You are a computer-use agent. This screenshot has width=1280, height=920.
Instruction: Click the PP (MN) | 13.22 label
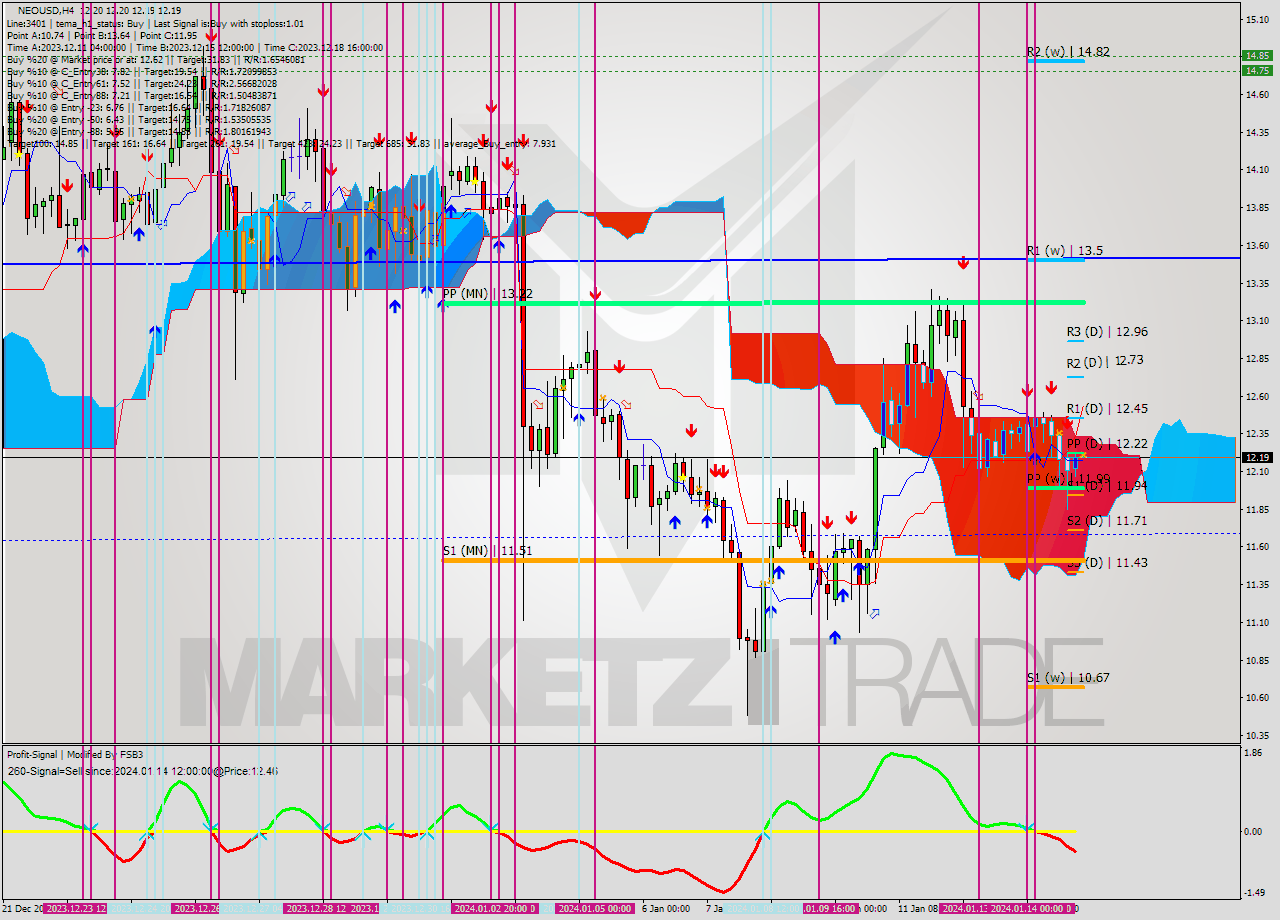click(x=488, y=294)
